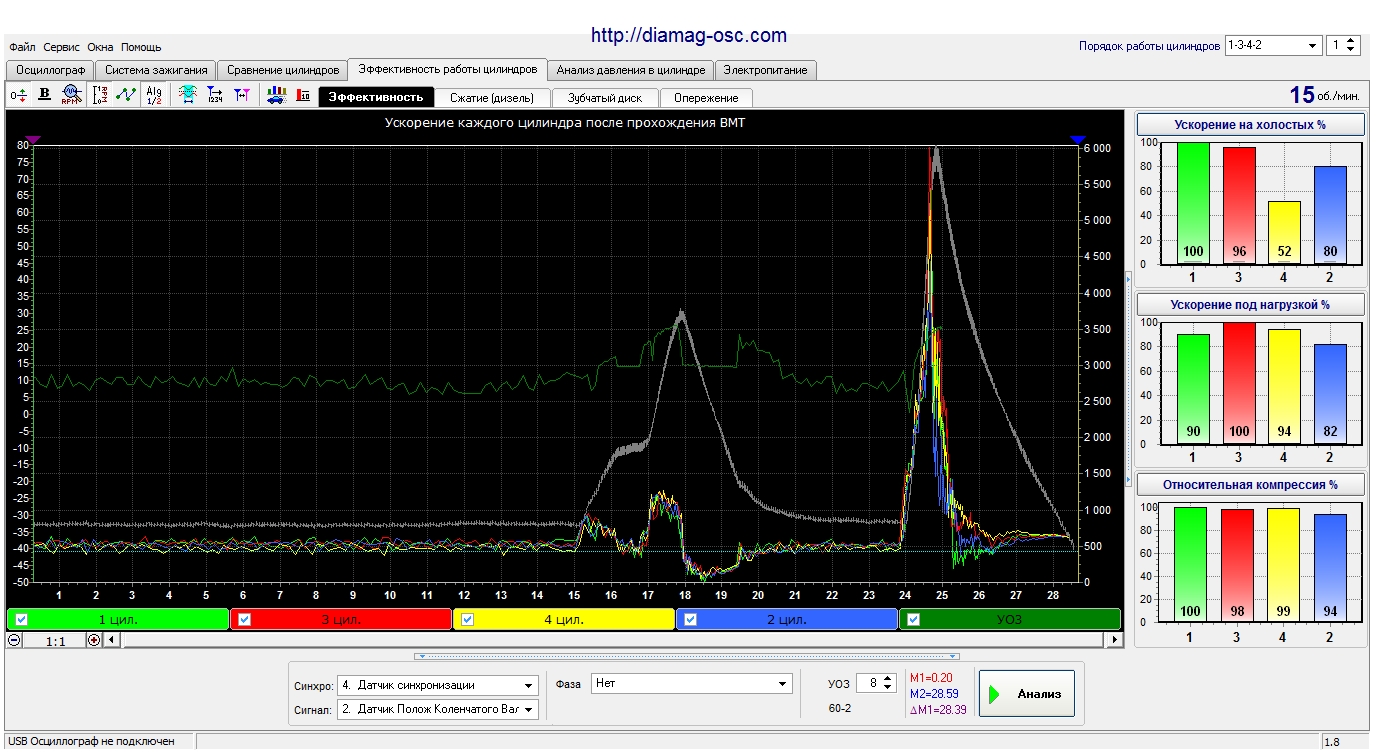Select the Эффективность работы цилиндров tab

448,69
